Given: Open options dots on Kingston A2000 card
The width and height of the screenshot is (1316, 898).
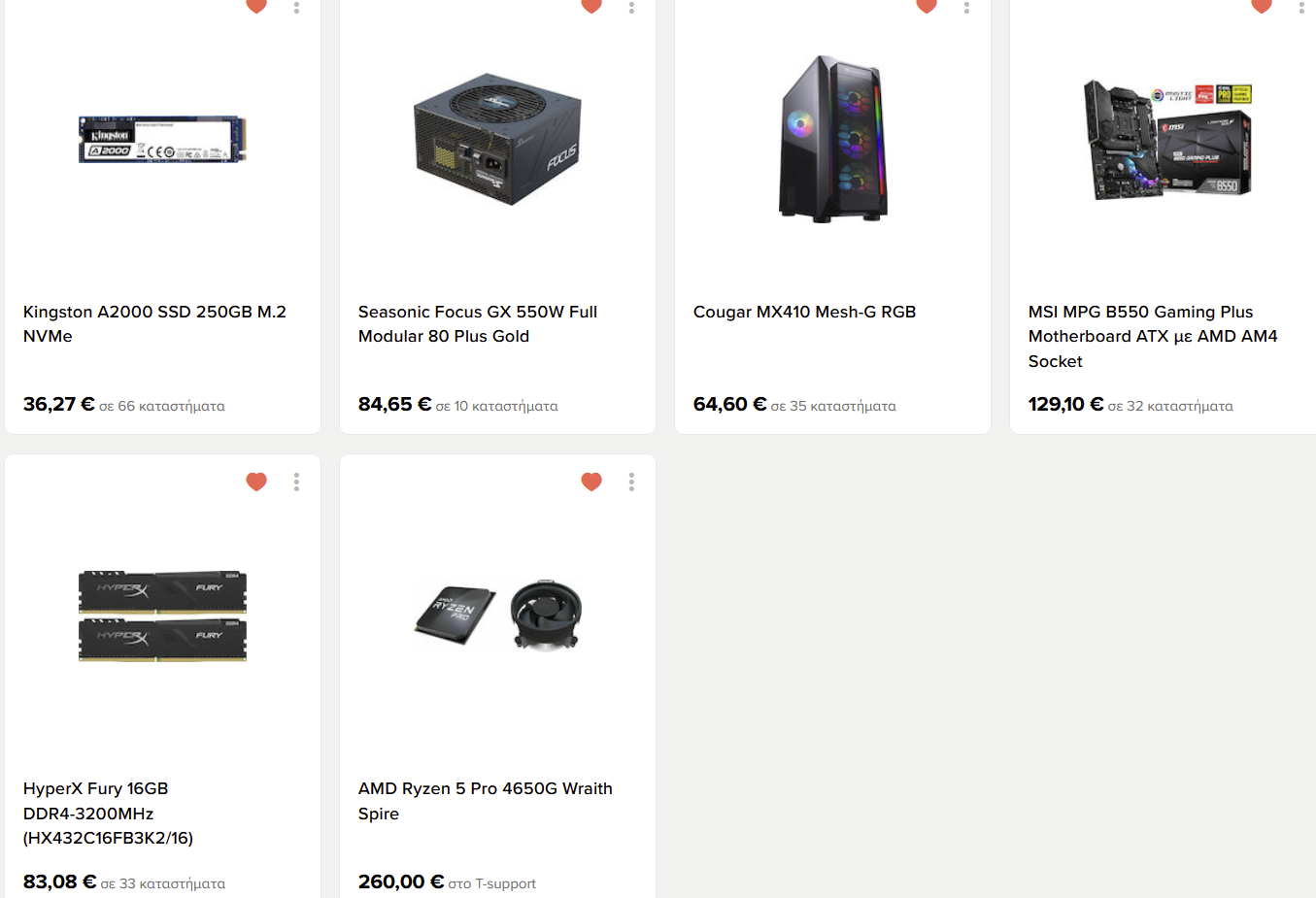Looking at the screenshot, I should [x=296, y=7].
